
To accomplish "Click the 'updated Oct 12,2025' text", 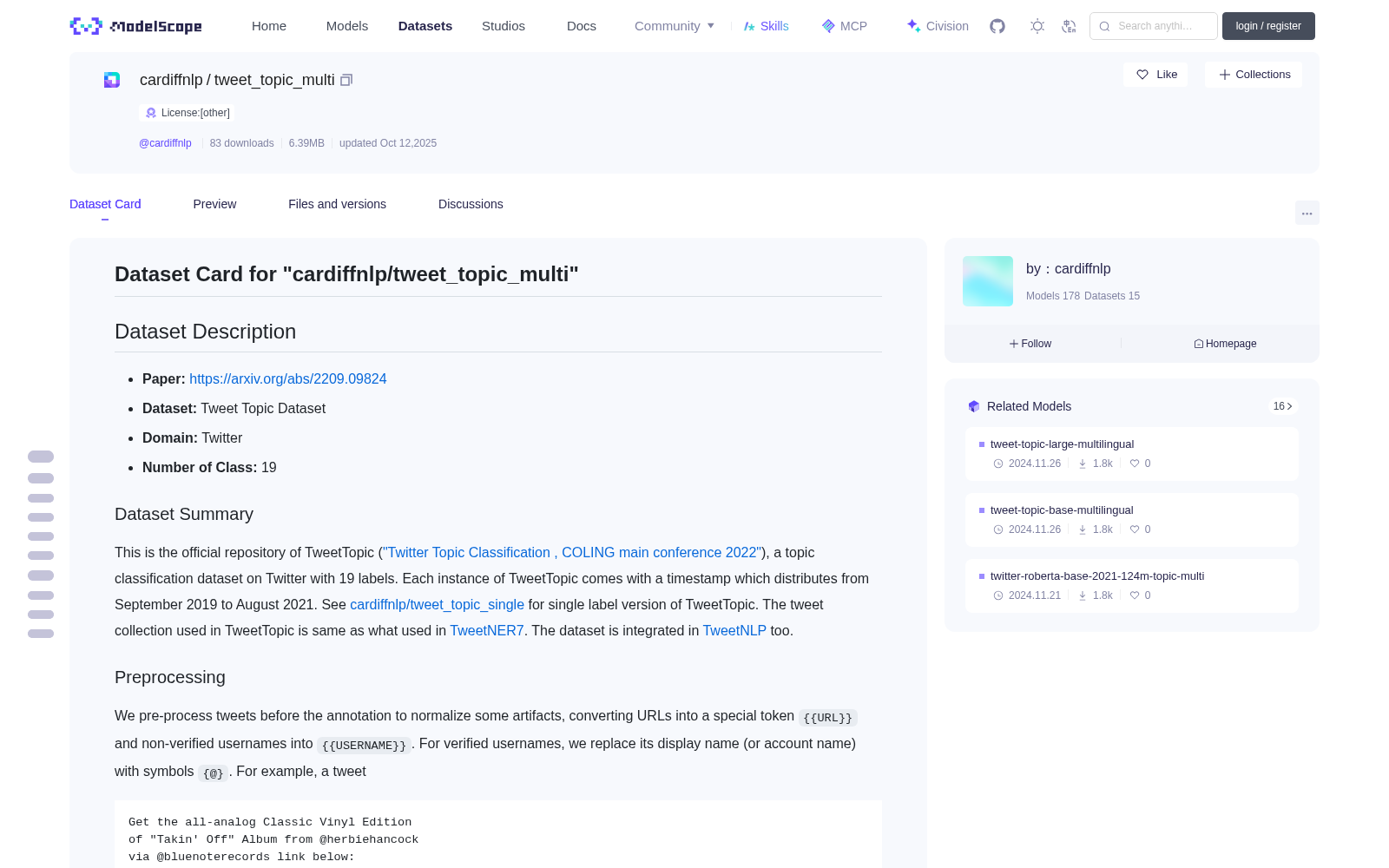I will [x=388, y=143].
